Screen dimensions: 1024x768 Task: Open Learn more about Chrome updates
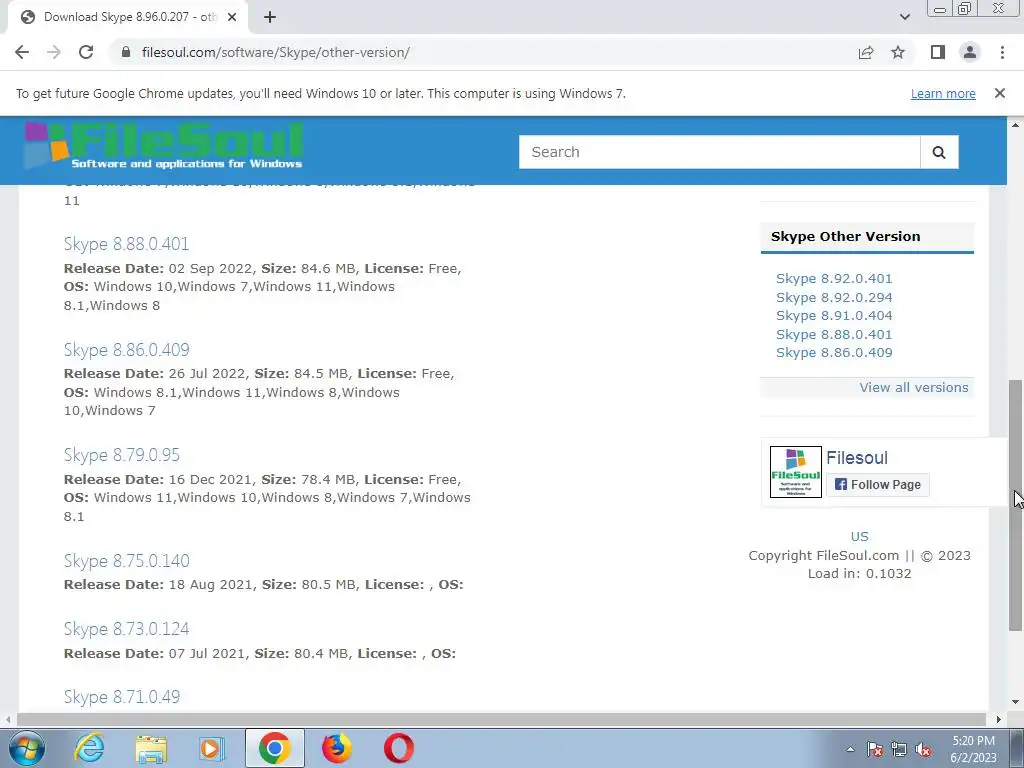coord(943,93)
